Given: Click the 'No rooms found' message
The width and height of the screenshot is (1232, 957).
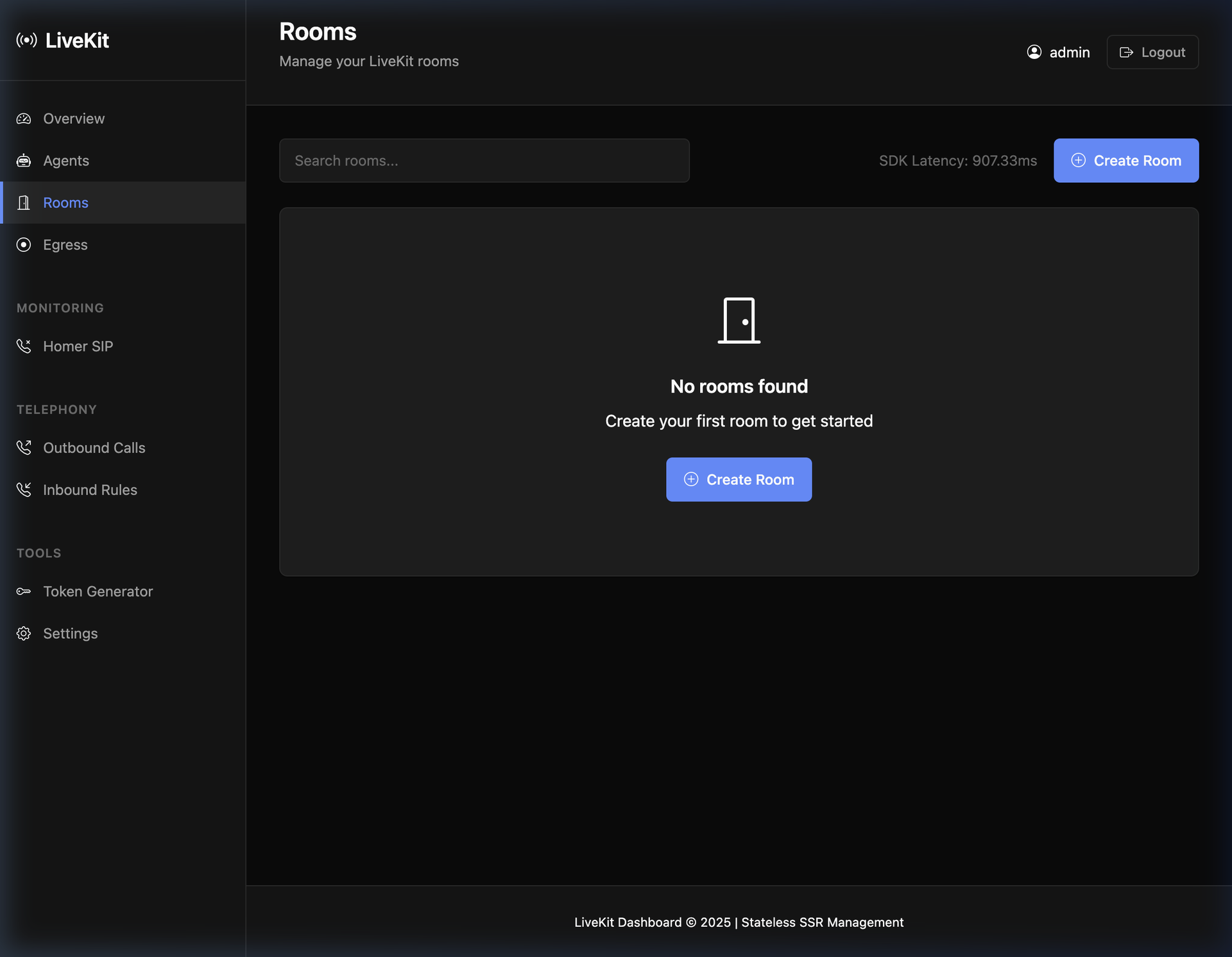Looking at the screenshot, I should (x=739, y=386).
